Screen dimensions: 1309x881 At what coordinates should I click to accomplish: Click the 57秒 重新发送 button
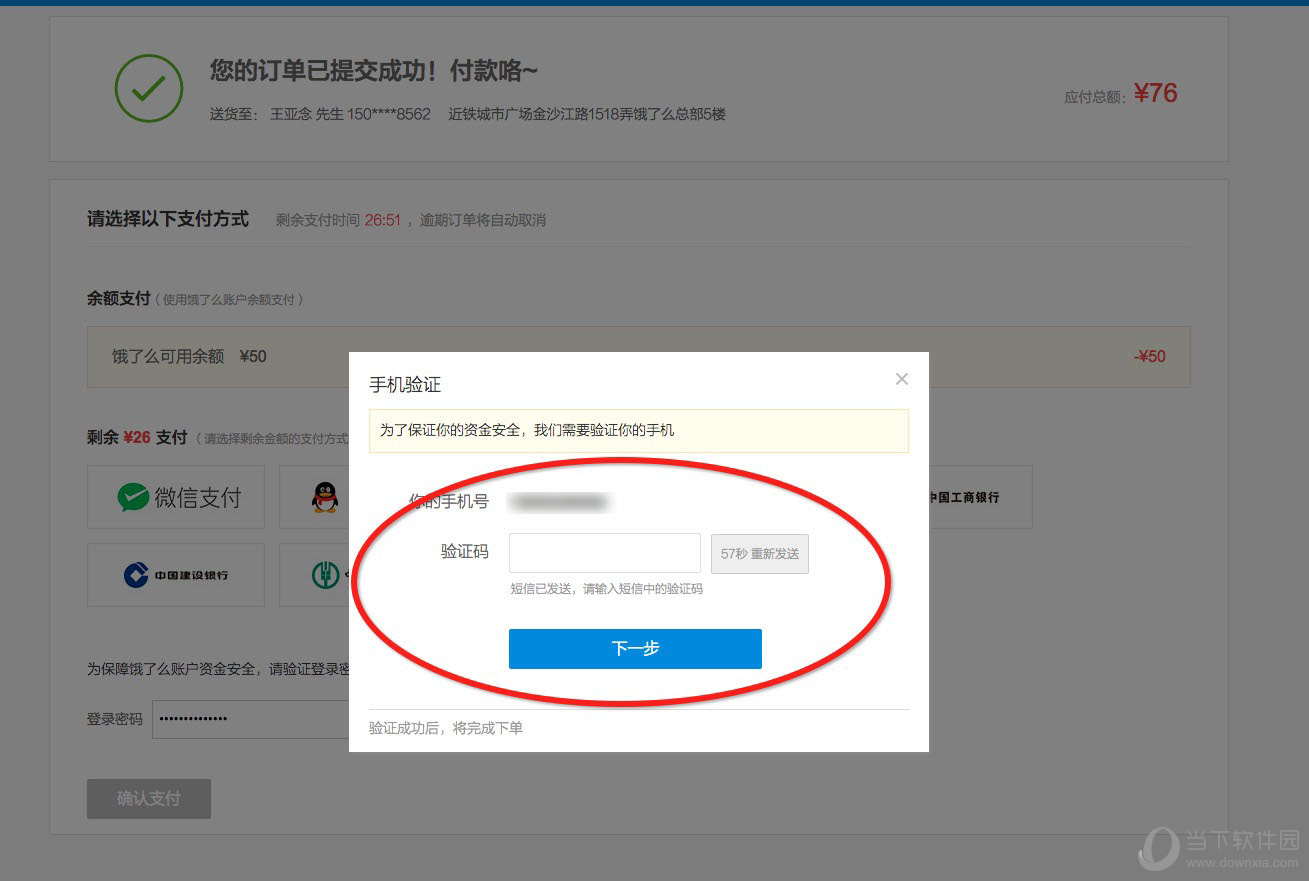[x=759, y=553]
